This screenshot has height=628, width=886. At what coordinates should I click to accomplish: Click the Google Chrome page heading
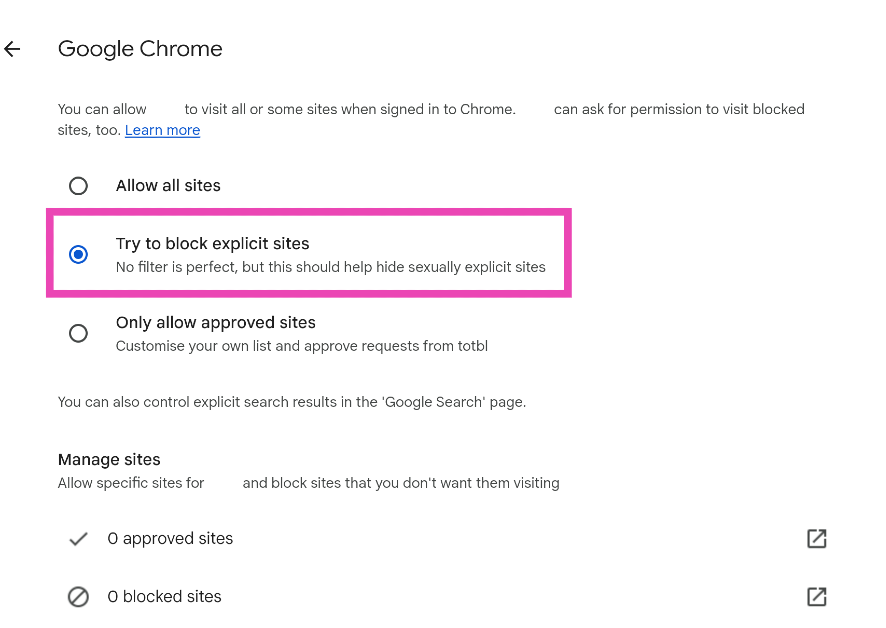tap(140, 49)
